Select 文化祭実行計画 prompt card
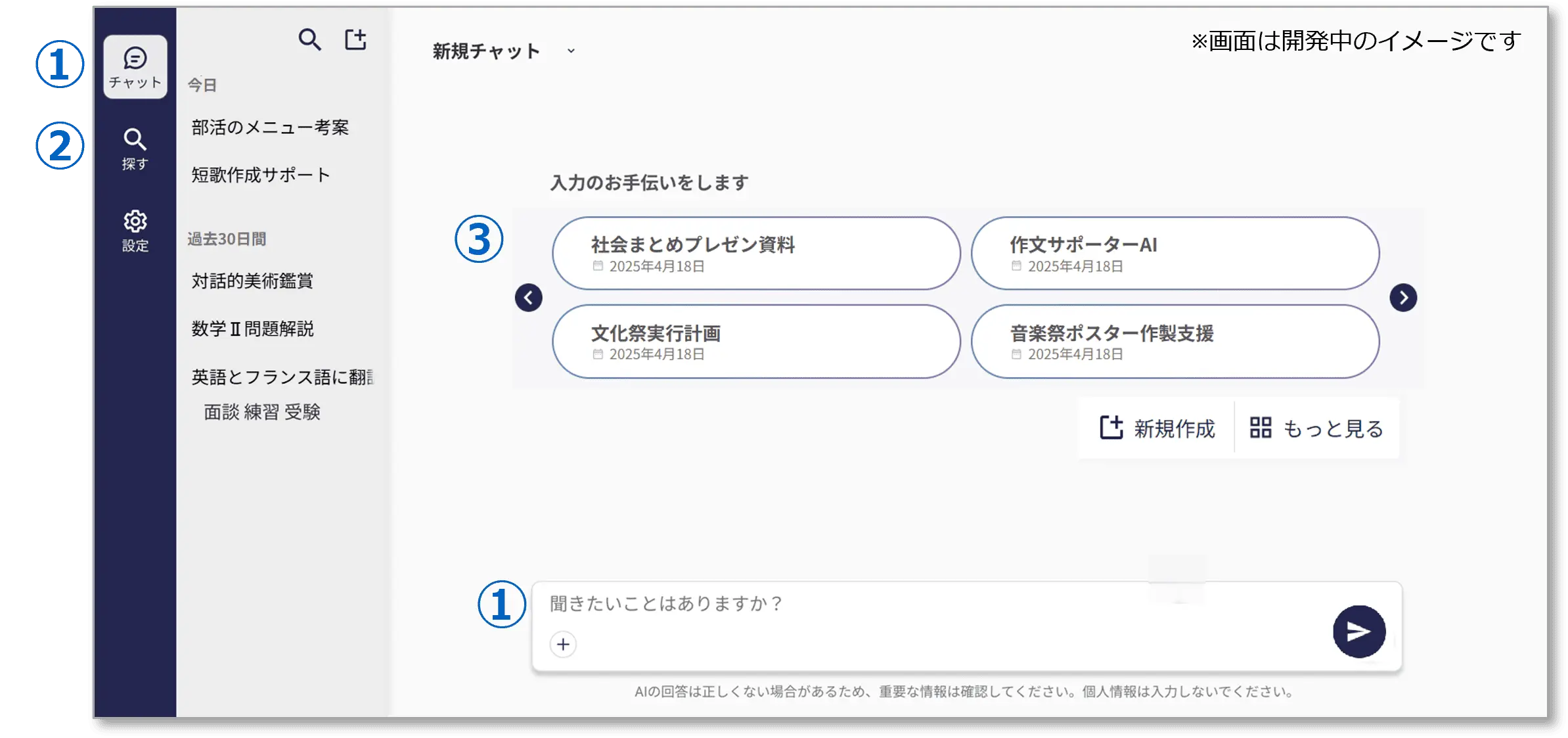Image resolution: width=1568 pixels, height=738 pixels. 755,342
